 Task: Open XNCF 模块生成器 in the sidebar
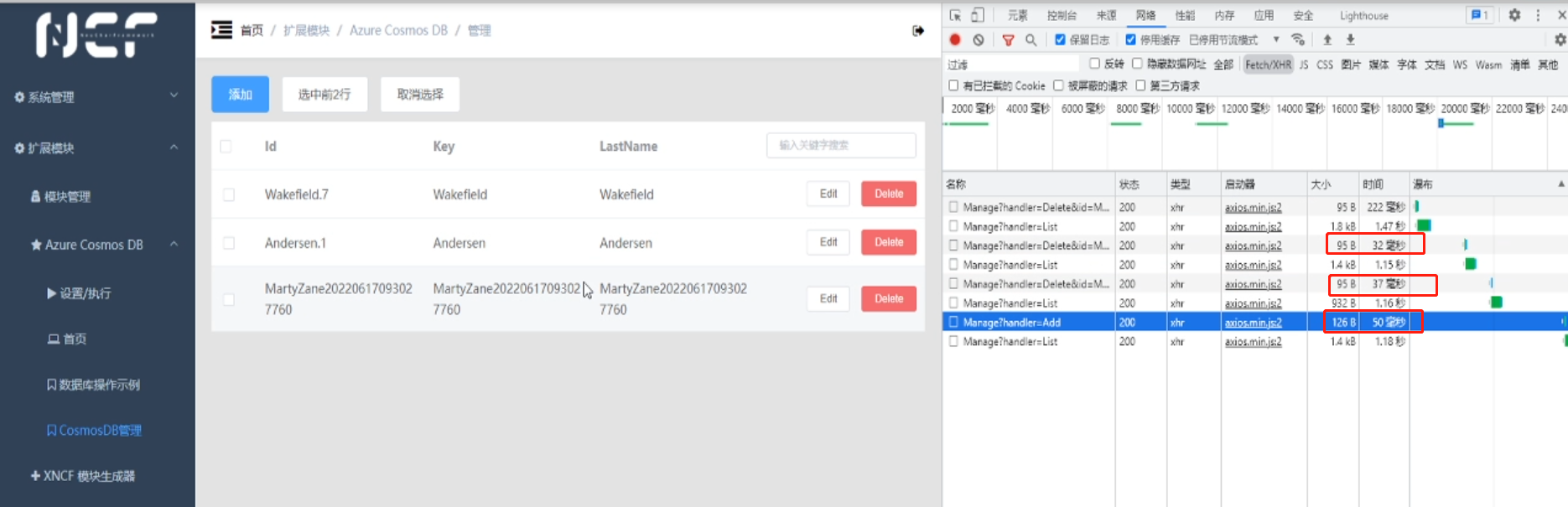click(83, 476)
